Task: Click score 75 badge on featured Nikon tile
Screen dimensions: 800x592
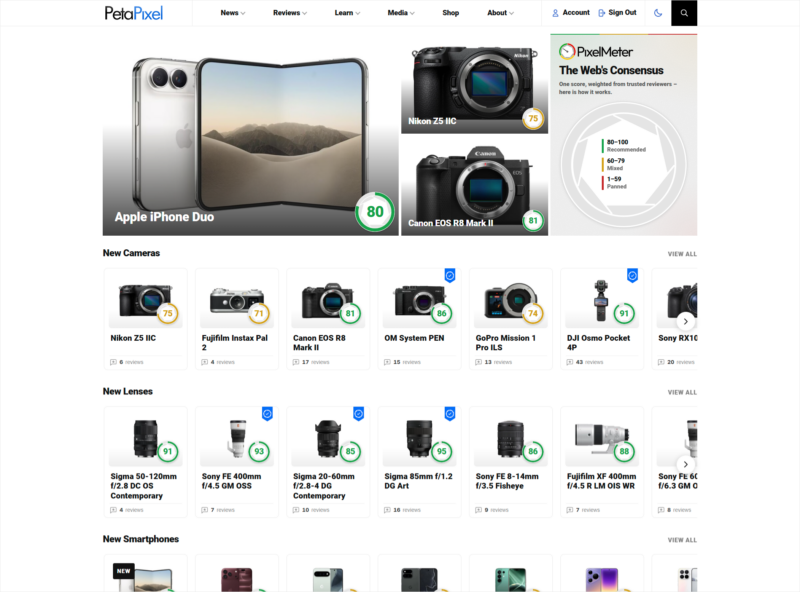Action: [x=533, y=118]
